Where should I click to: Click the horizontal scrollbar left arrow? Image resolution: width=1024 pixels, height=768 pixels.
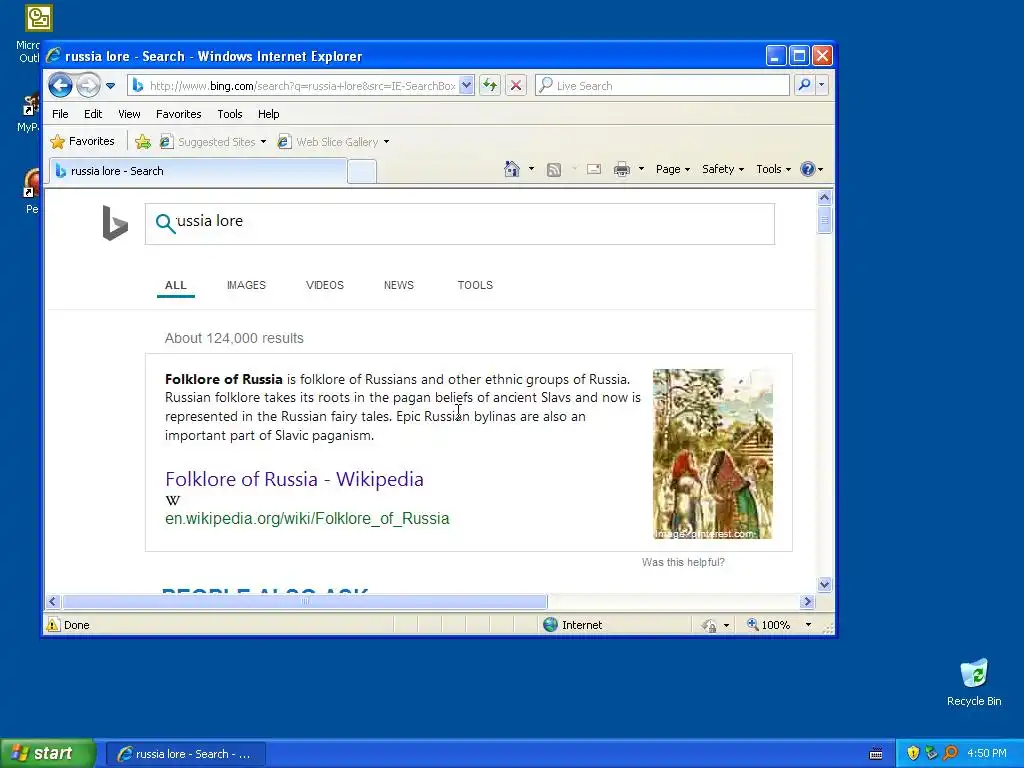click(54, 601)
